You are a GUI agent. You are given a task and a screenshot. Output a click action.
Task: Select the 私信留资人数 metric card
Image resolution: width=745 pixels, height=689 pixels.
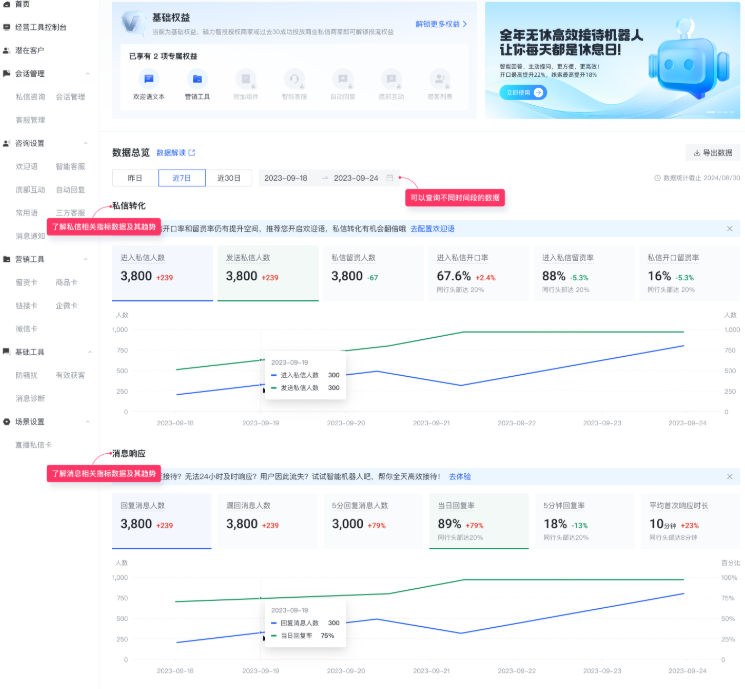pyautogui.click(x=373, y=273)
